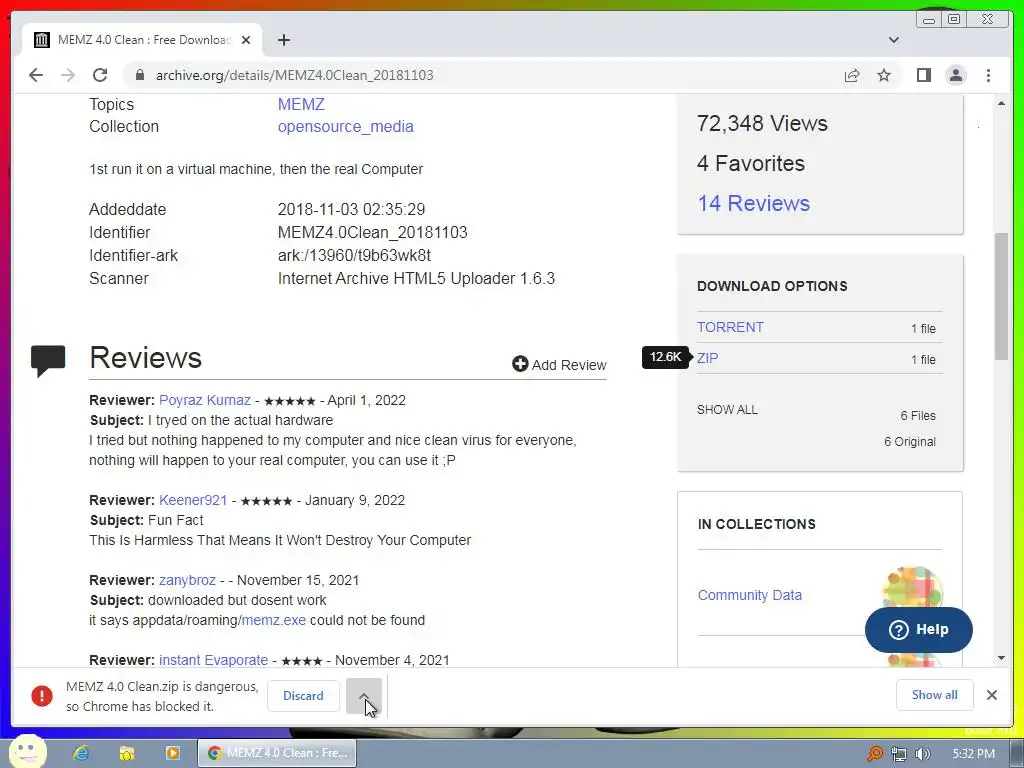Click Show all downloads
Viewport: 1024px width, 768px height.
pos(935,695)
